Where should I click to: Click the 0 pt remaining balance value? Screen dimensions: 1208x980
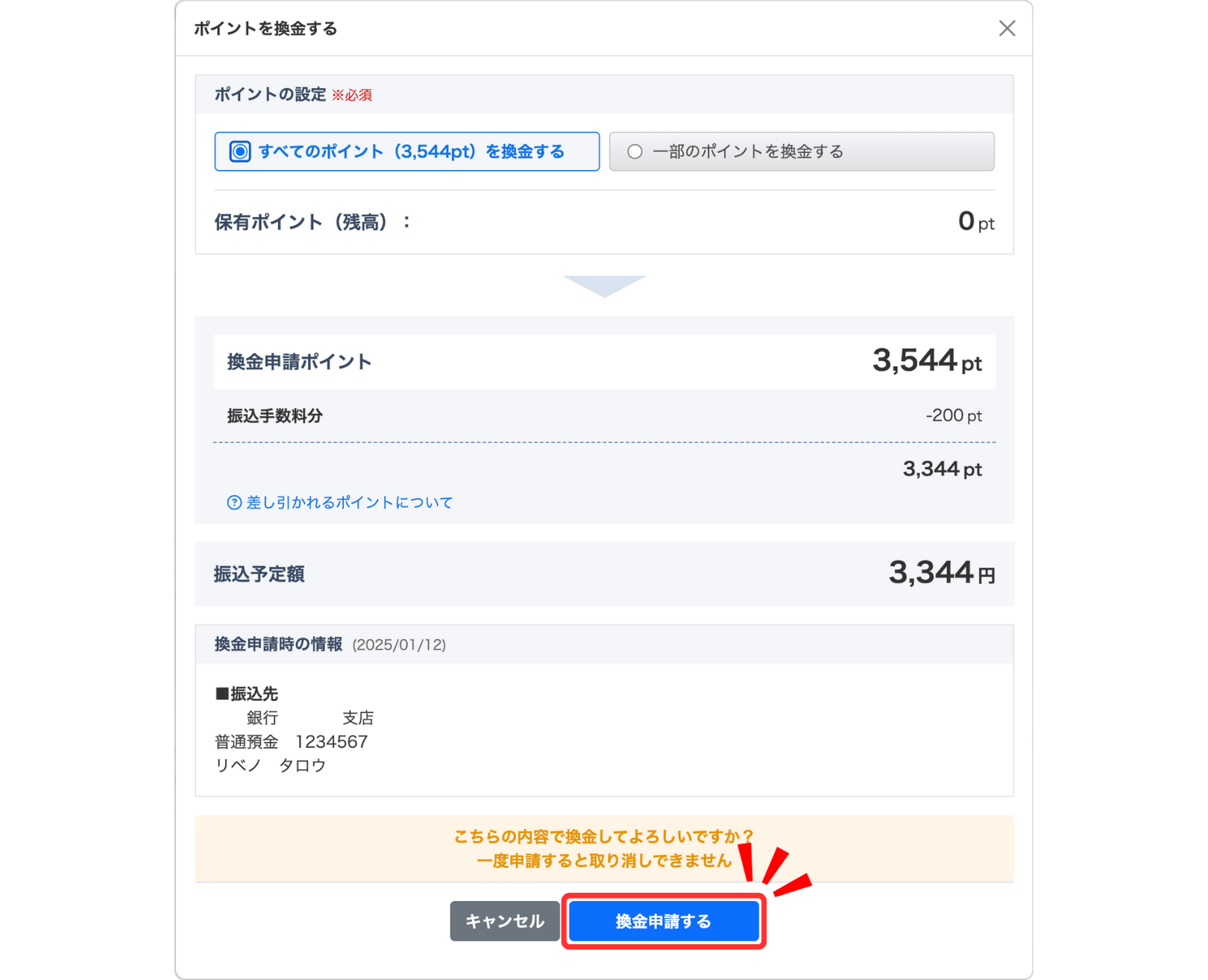(x=975, y=222)
